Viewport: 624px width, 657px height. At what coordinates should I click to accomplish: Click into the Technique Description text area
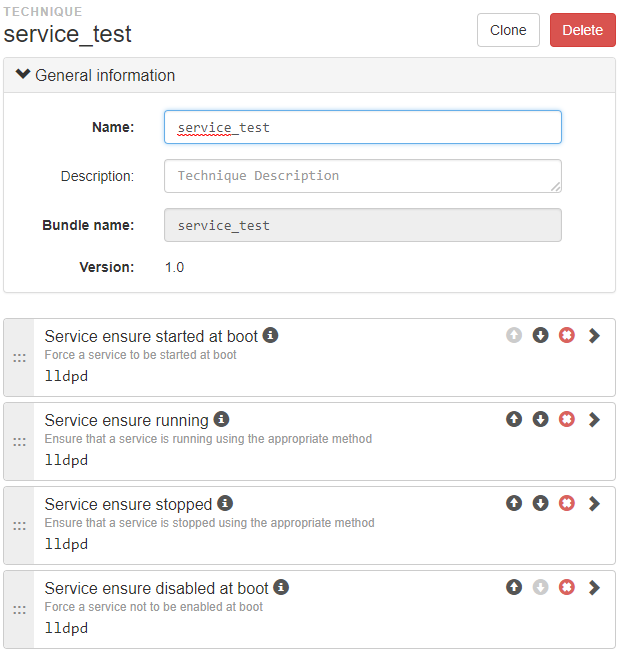tap(362, 176)
